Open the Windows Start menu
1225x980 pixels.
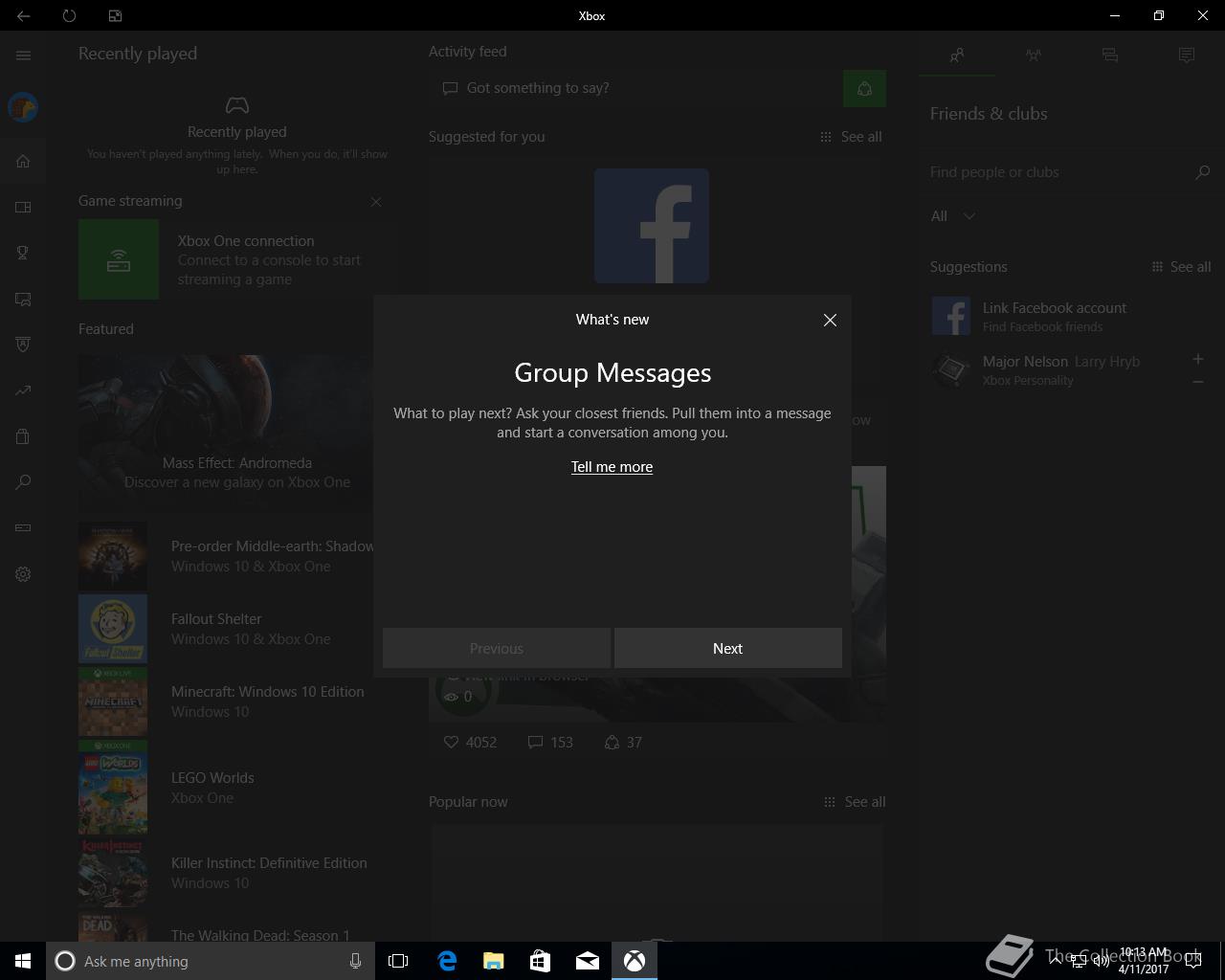click(x=23, y=961)
